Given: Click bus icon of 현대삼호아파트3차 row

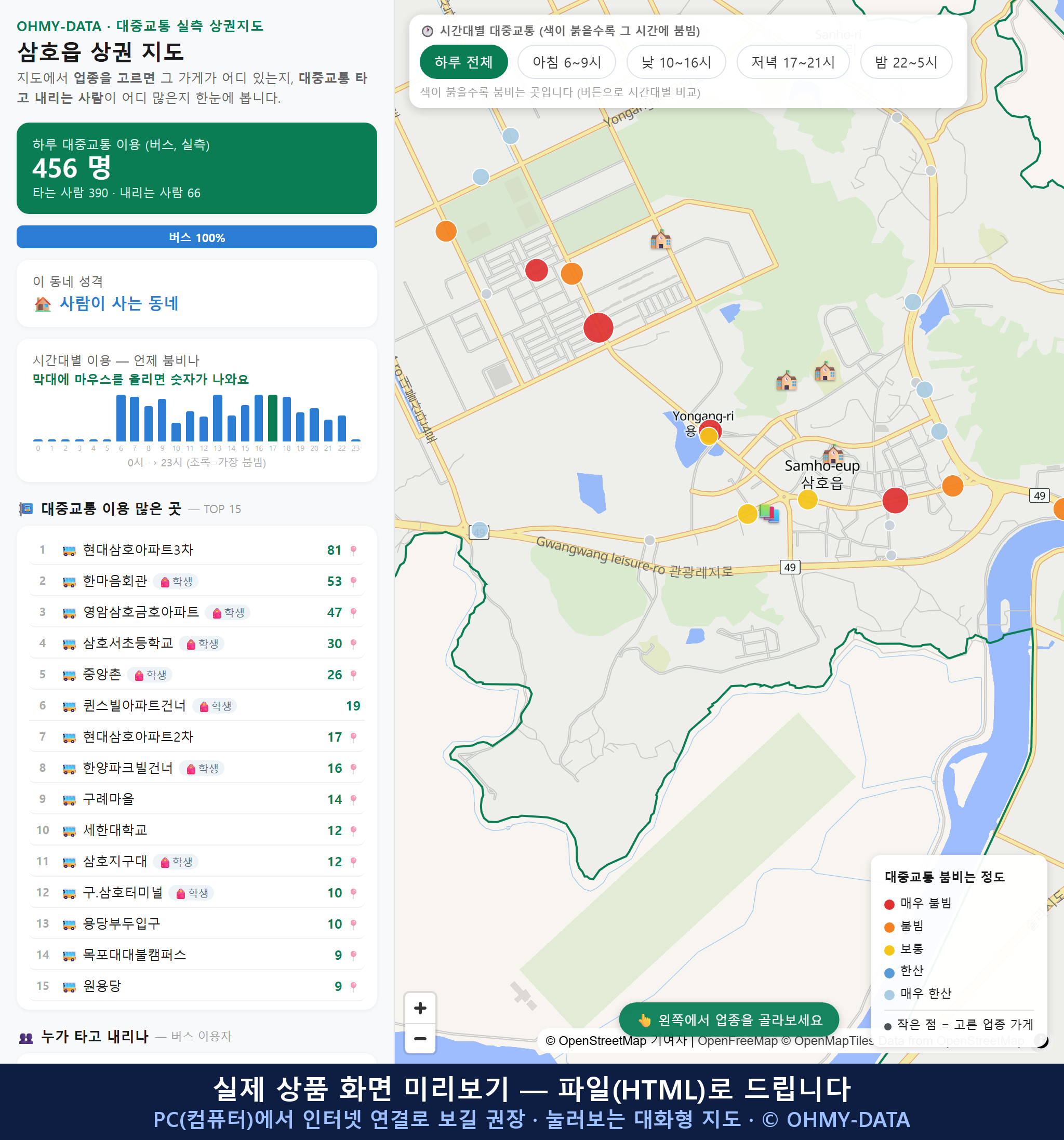Looking at the screenshot, I should pyautogui.click(x=69, y=551).
